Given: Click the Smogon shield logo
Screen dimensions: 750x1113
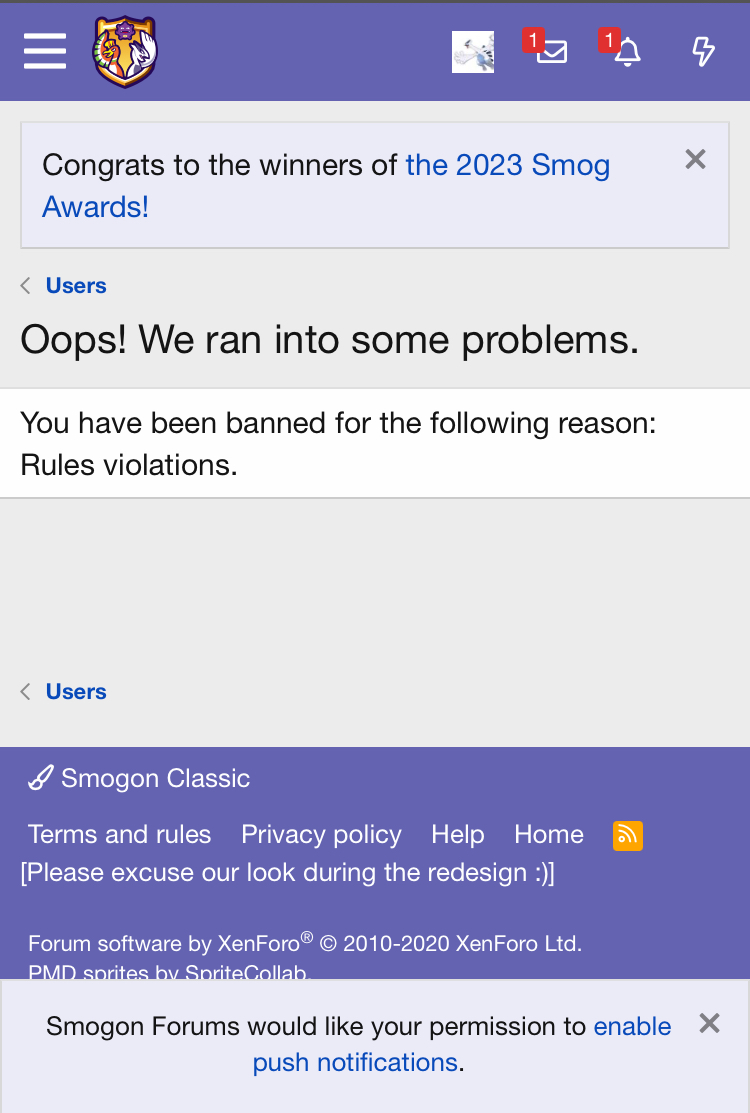Looking at the screenshot, I should tap(125, 52).
